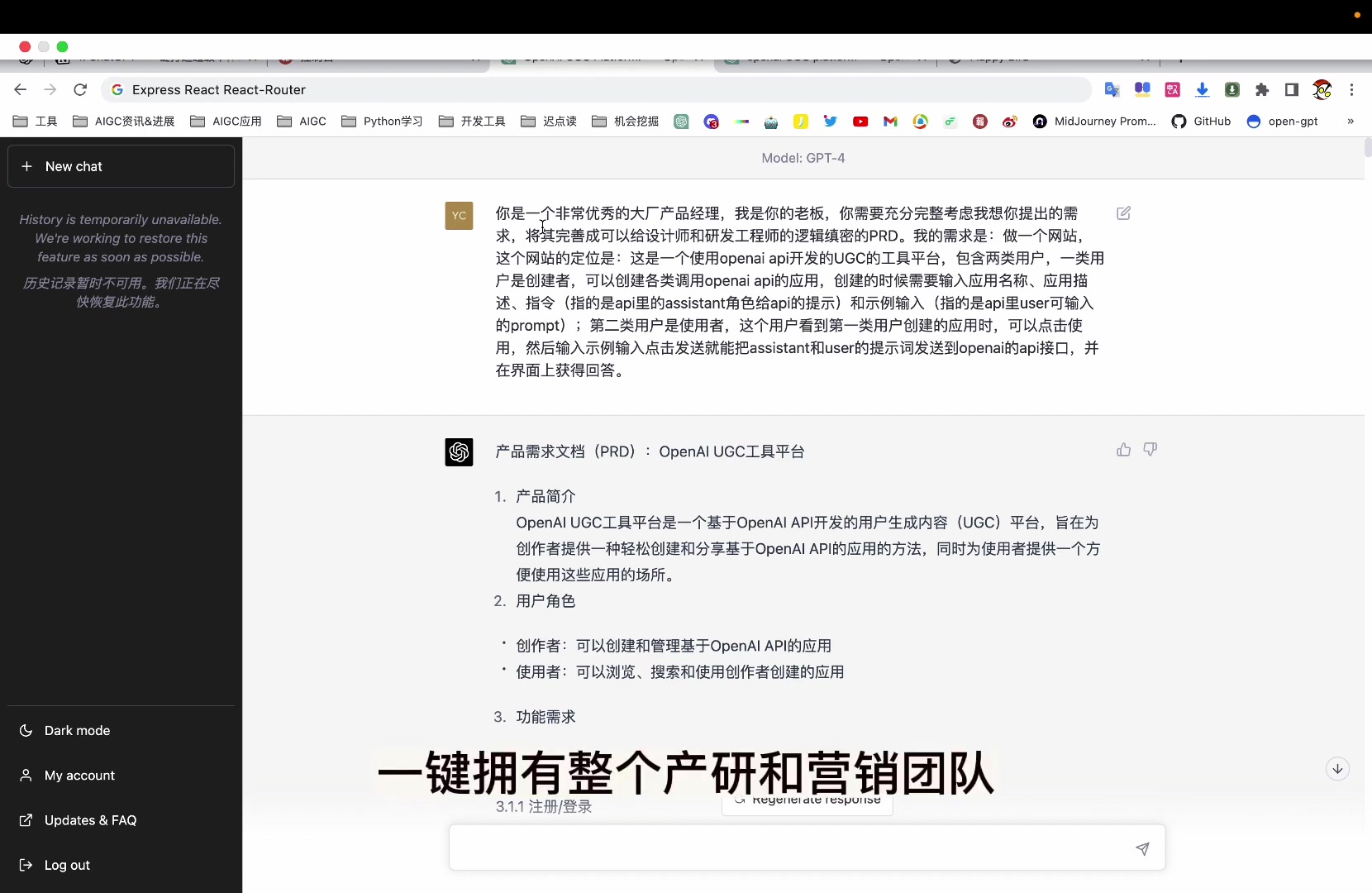Image resolution: width=1372 pixels, height=893 pixels.
Task: Open the 工具 bookmark folder
Action: pos(36,122)
